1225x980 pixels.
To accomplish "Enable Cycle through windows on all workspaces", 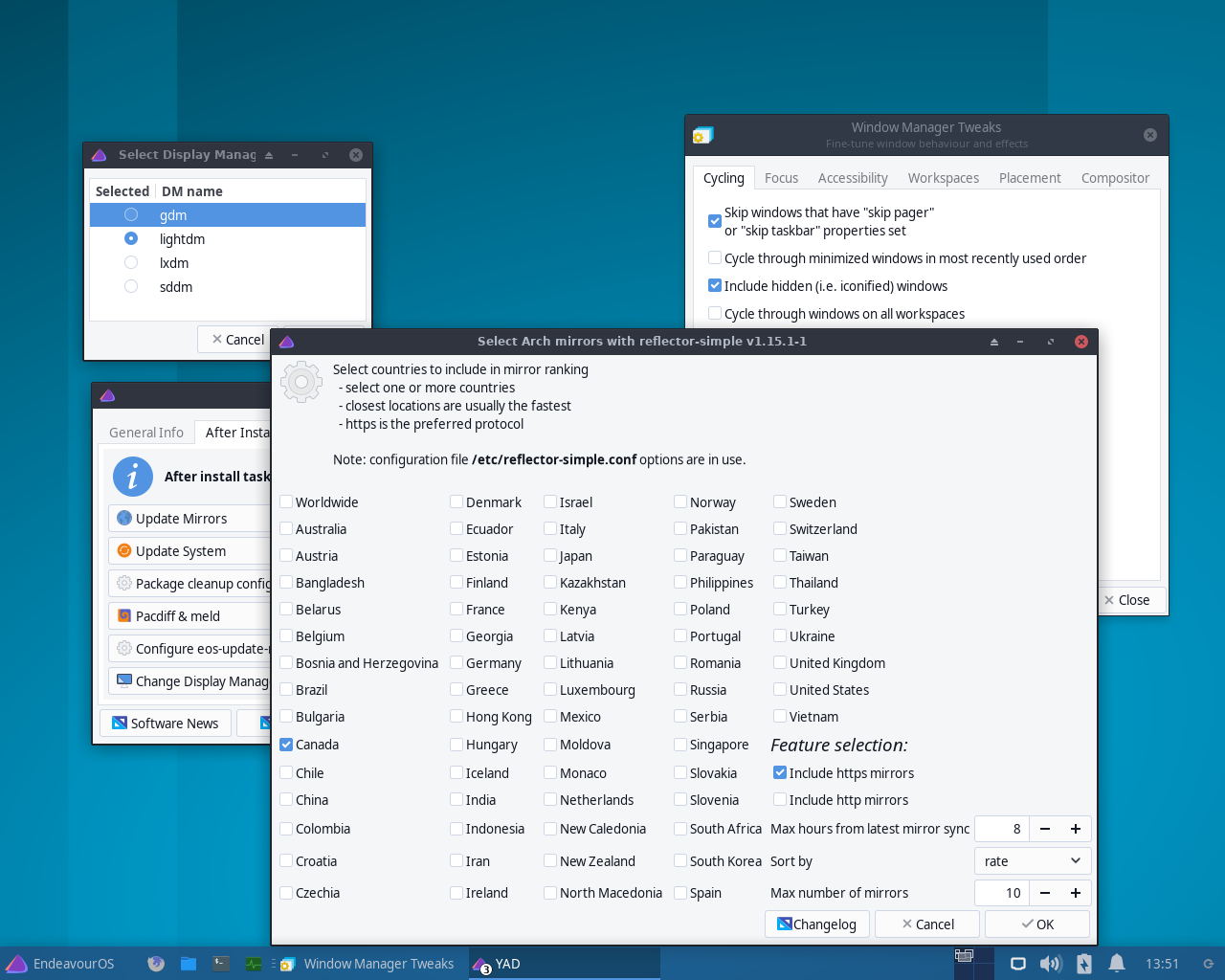I will (715, 313).
